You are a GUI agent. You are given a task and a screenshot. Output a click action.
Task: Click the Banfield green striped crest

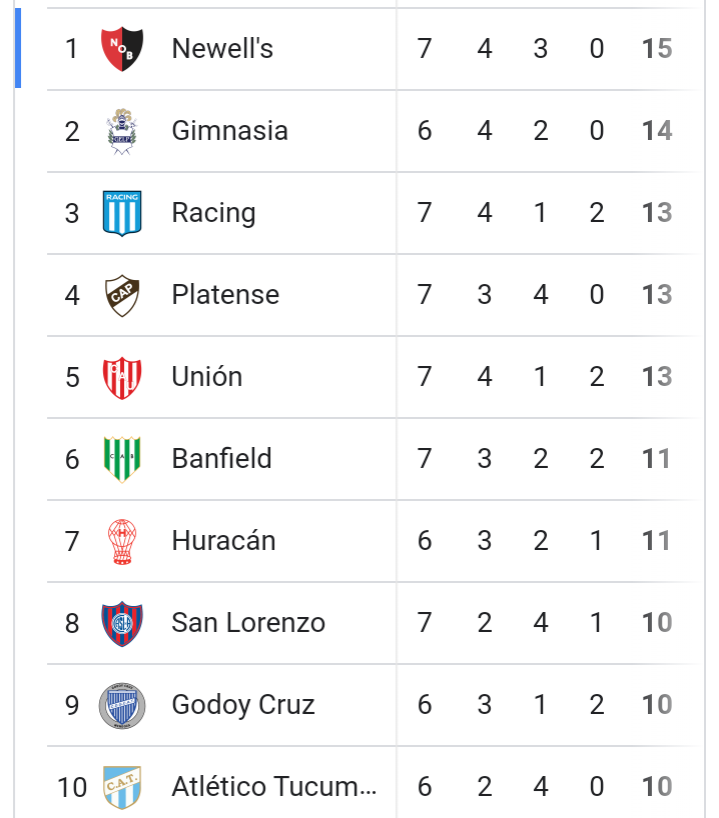[x=122, y=460]
